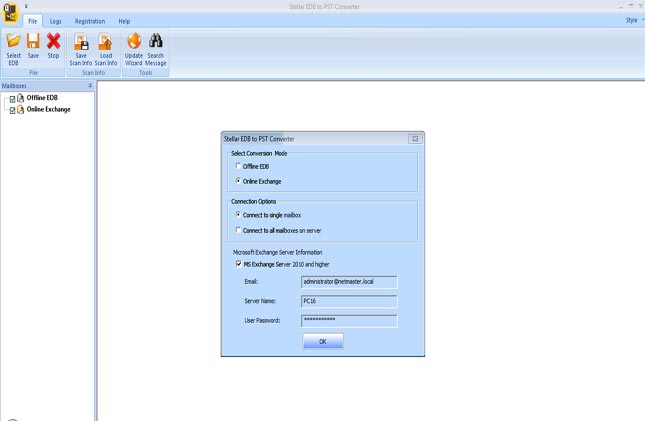The height and width of the screenshot is (421, 645).
Task: Select the Offline EDB conversion mode
Action: (238, 166)
